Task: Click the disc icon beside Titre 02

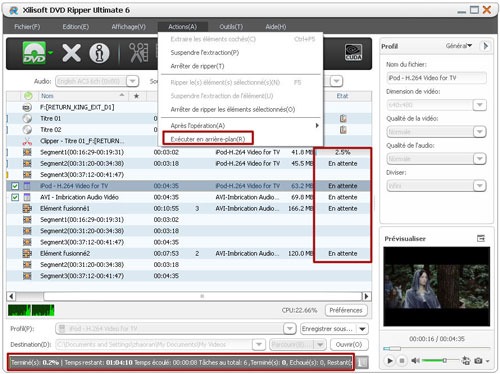Action: [x=27, y=130]
